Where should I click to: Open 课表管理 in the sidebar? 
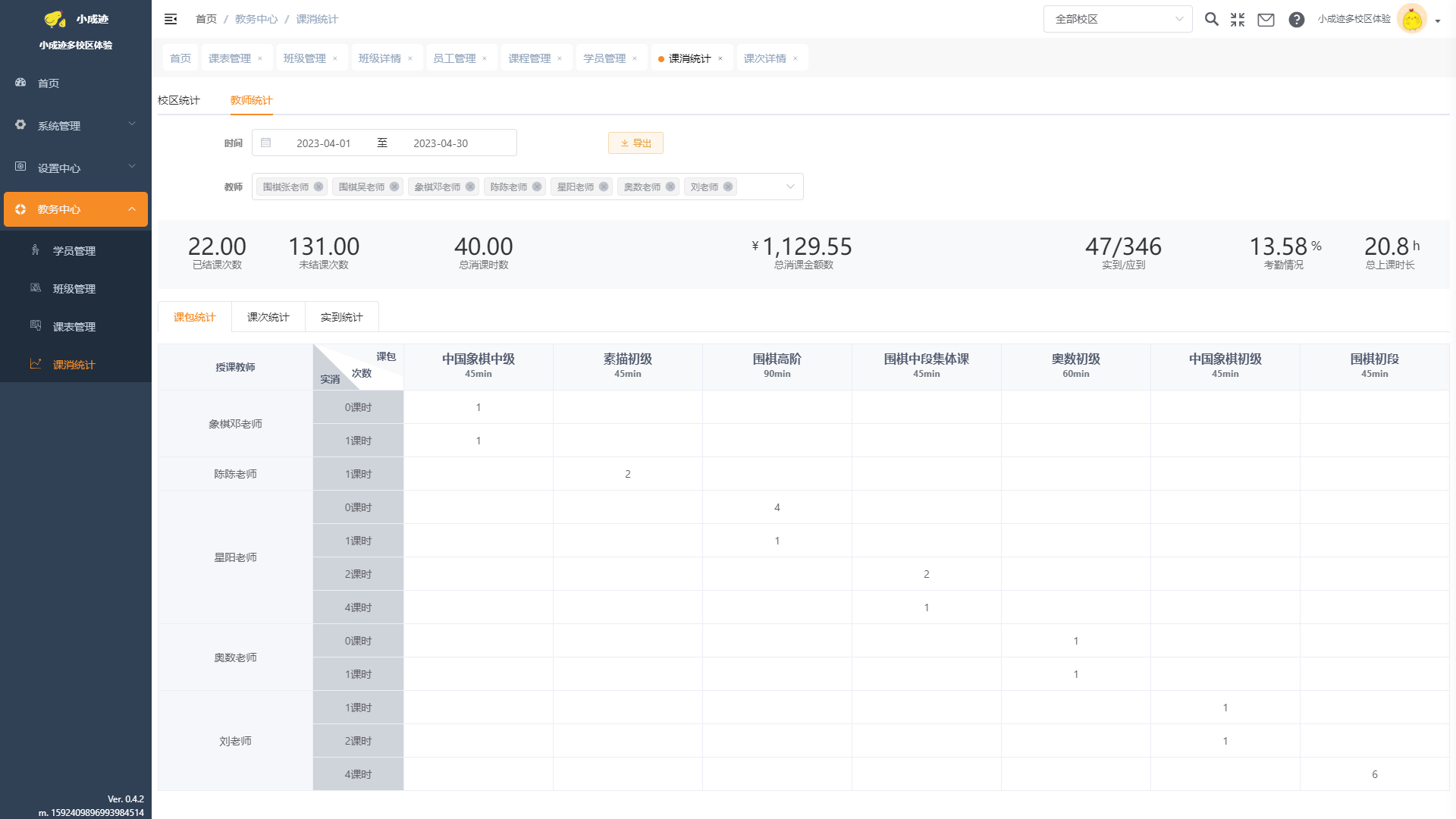tap(74, 327)
